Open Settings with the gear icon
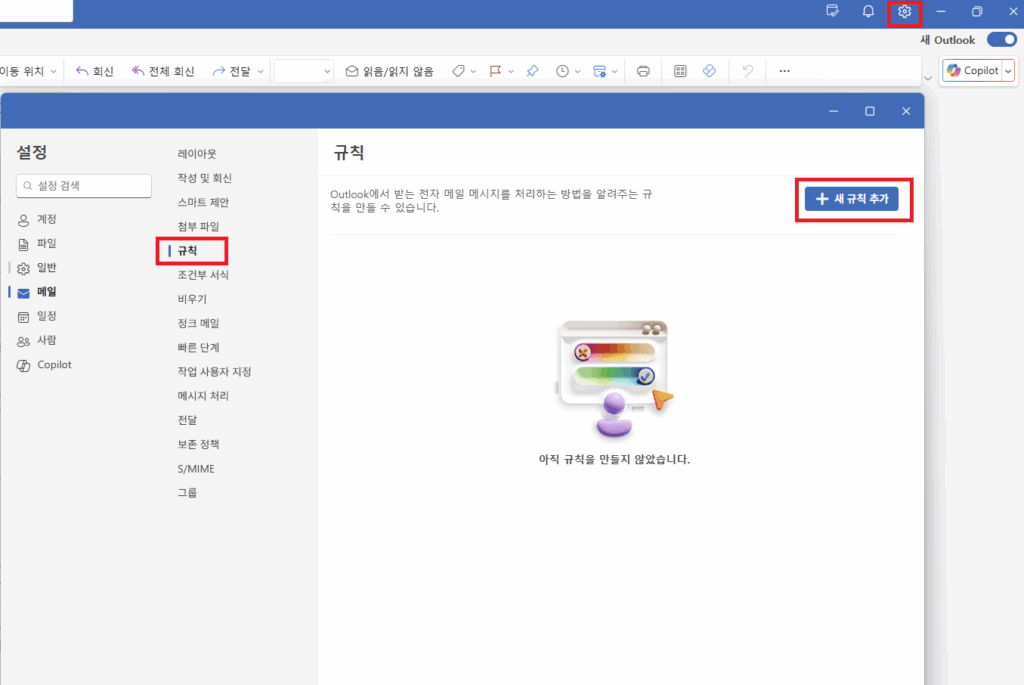The image size is (1024, 685). [904, 12]
